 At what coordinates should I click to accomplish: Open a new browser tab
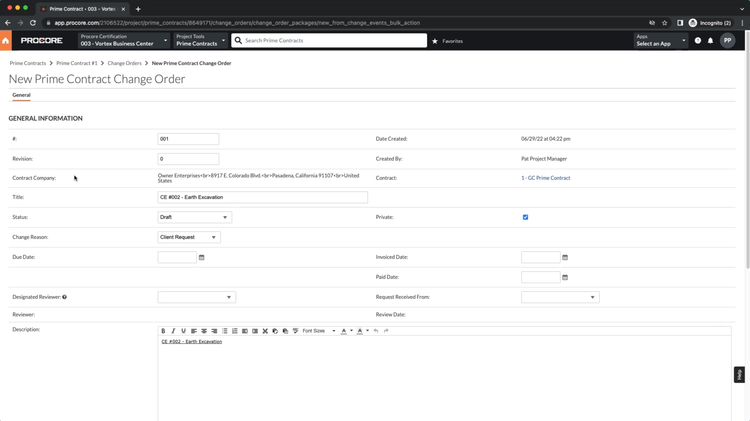click(x=138, y=9)
